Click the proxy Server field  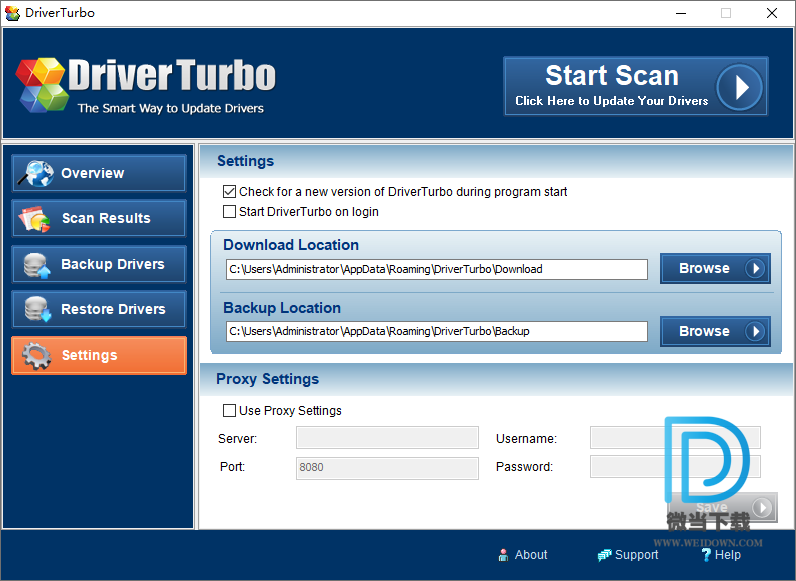click(x=387, y=438)
